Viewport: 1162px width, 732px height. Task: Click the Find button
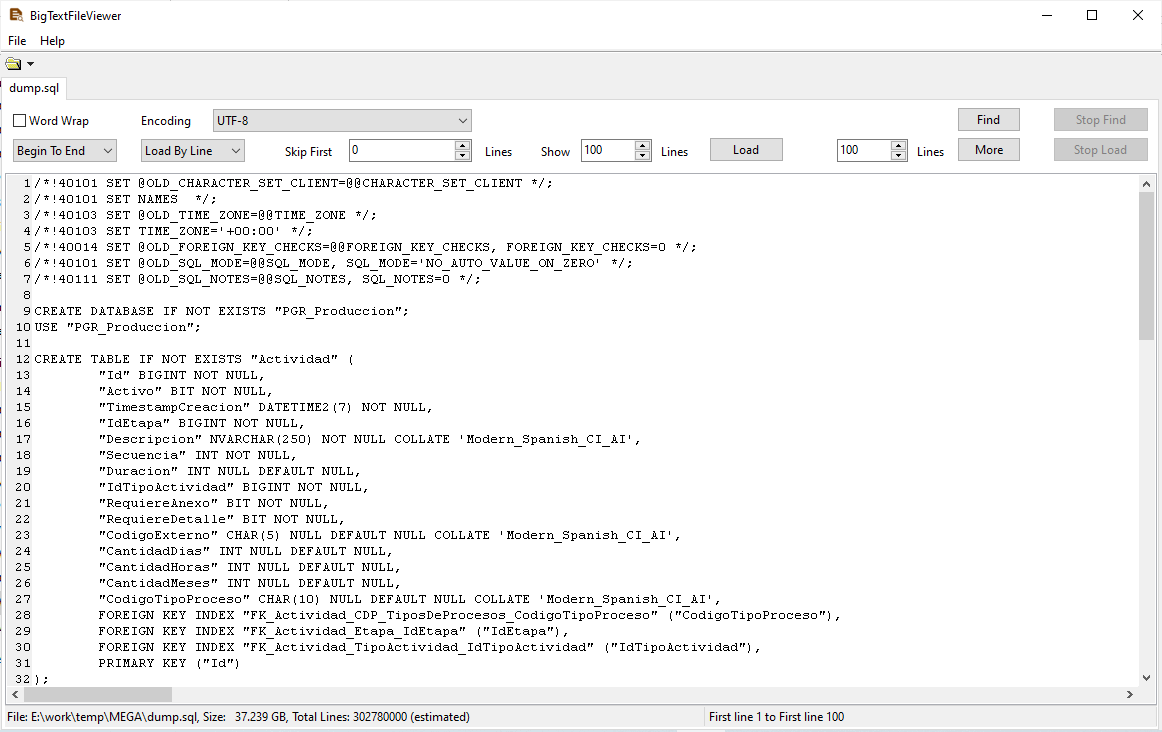pyautogui.click(x=988, y=119)
